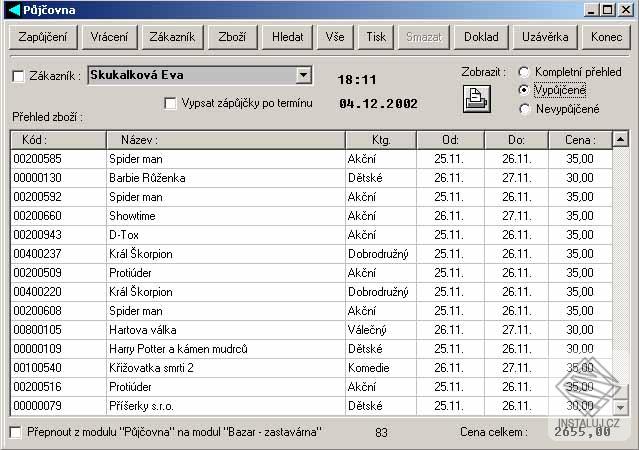Click the scrollbar down arrow
639x450 pixels.
click(x=621, y=407)
